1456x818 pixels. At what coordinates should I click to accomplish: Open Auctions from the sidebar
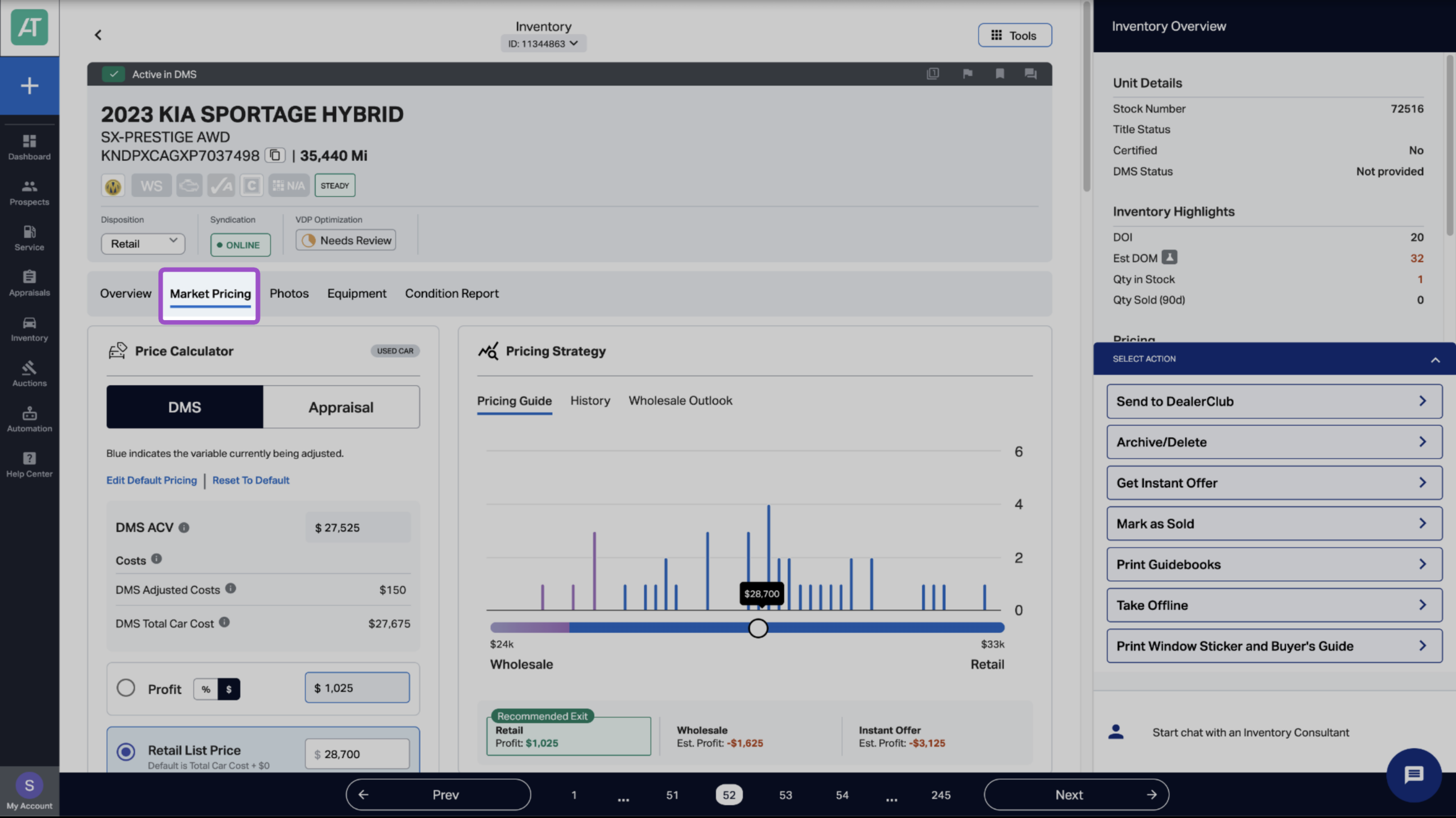[29, 374]
